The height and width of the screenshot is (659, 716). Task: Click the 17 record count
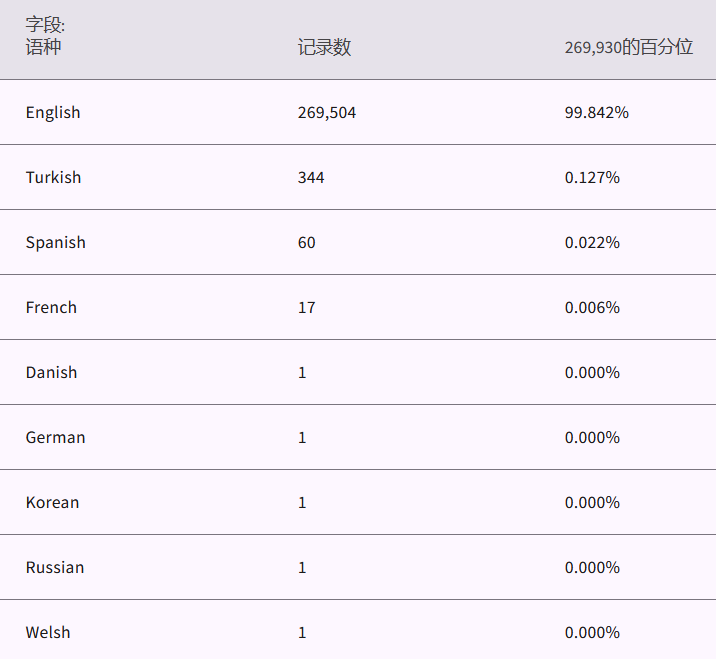pyautogui.click(x=307, y=308)
